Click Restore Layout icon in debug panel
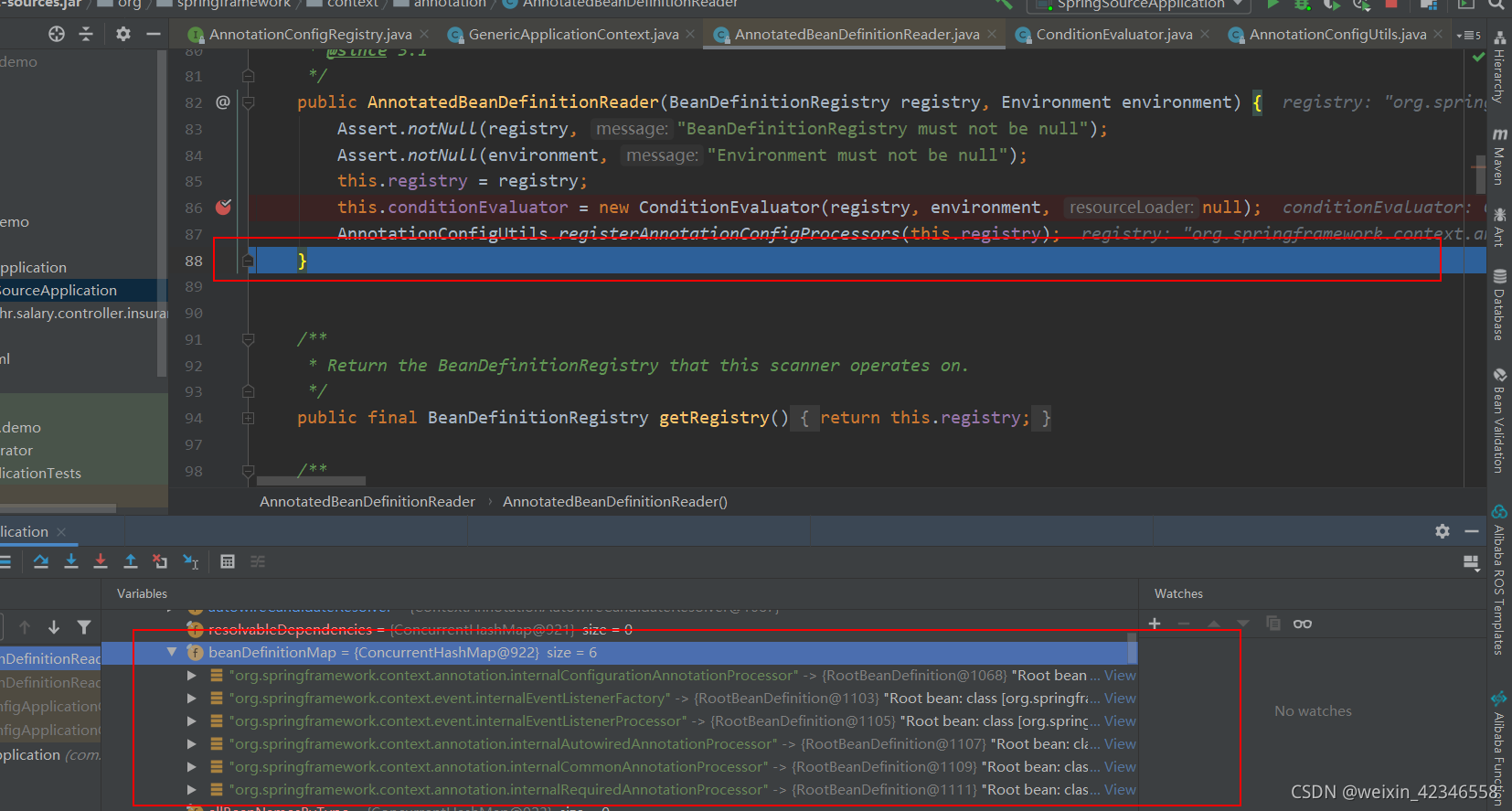The image size is (1512, 811). (x=1471, y=563)
